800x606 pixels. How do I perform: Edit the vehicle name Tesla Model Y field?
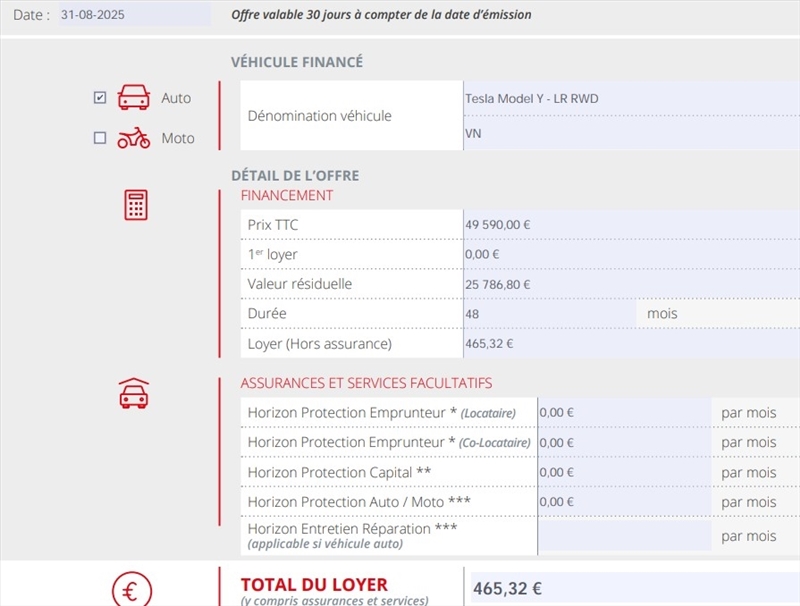tap(632, 98)
